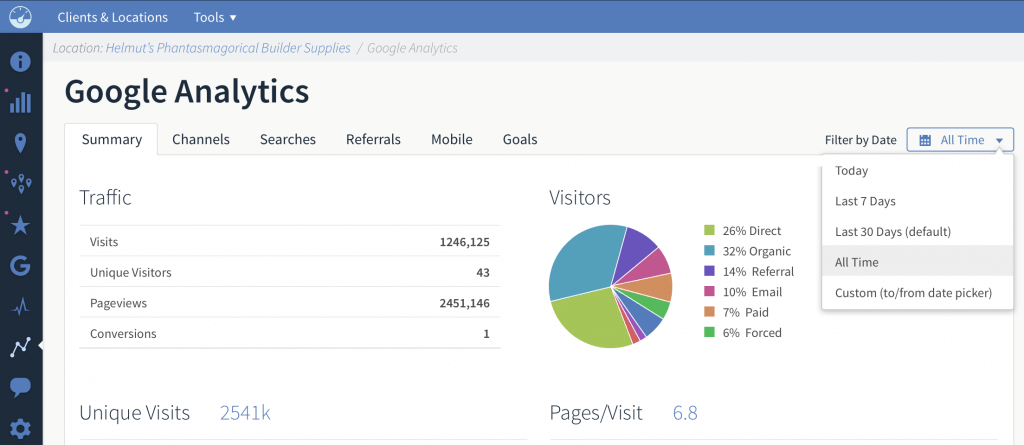Switch to the Goals tab

click(520, 139)
